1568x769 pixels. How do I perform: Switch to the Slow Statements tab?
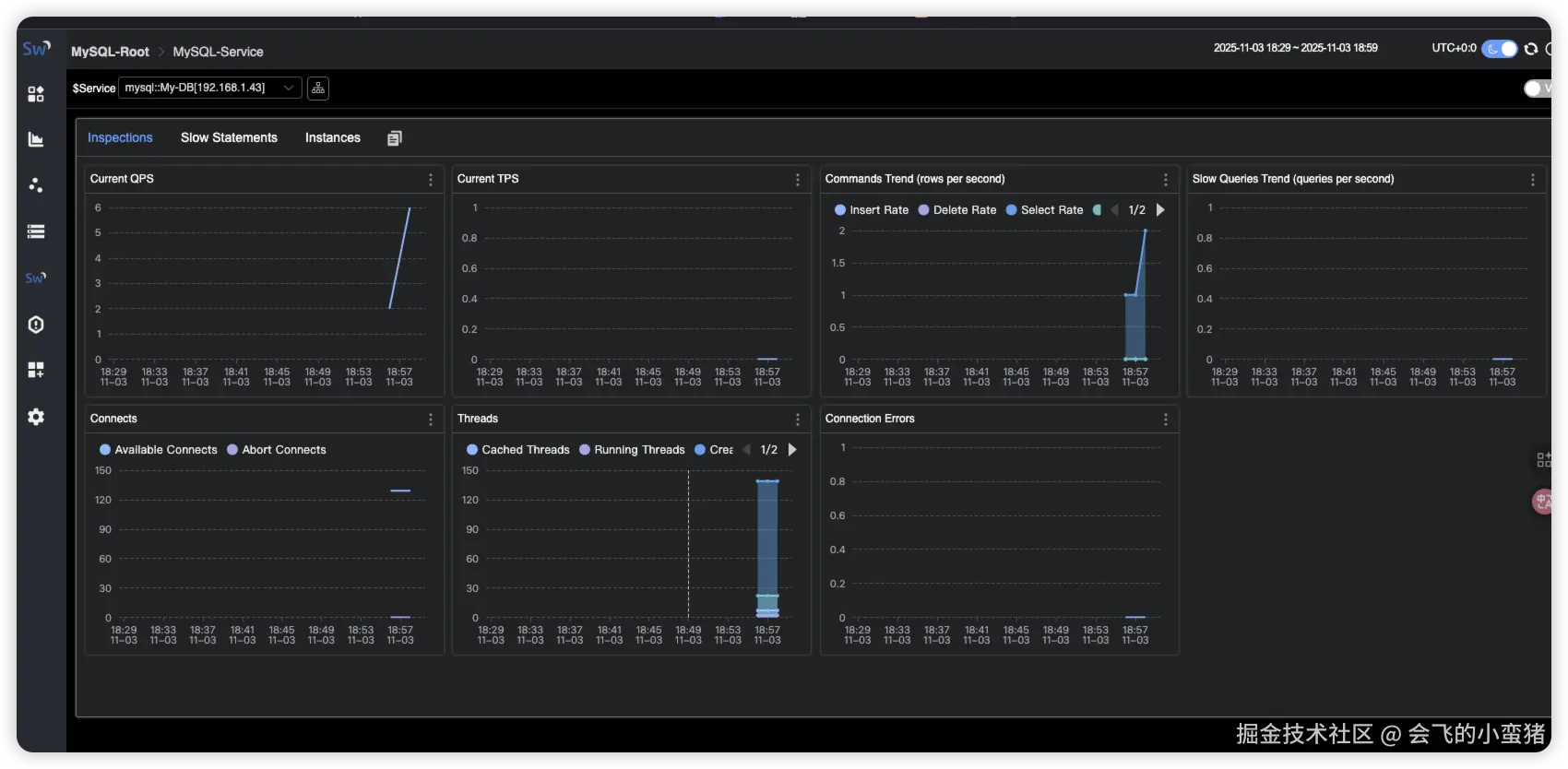point(229,137)
